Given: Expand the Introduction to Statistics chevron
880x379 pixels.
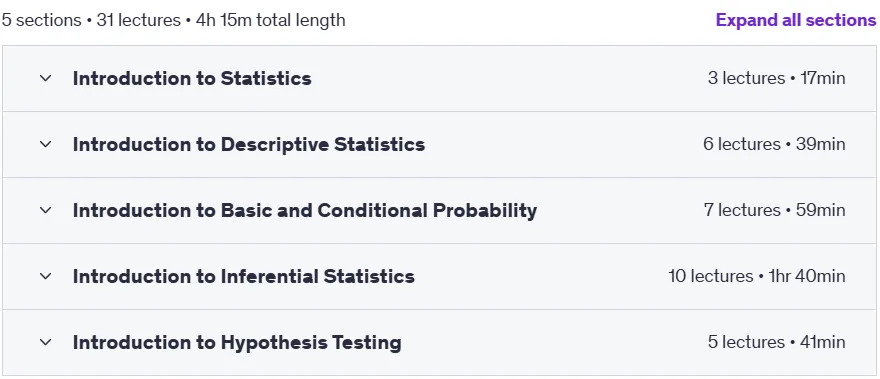Looking at the screenshot, I should click(x=45, y=78).
